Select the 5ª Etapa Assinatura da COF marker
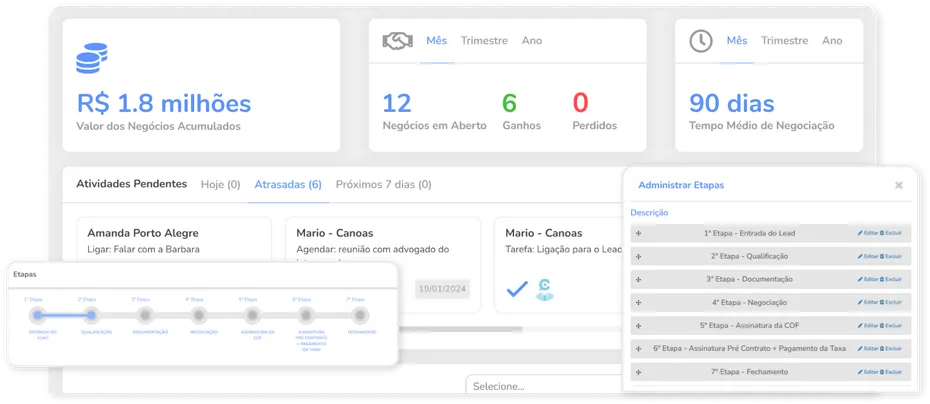The image size is (930, 404). tap(252, 315)
